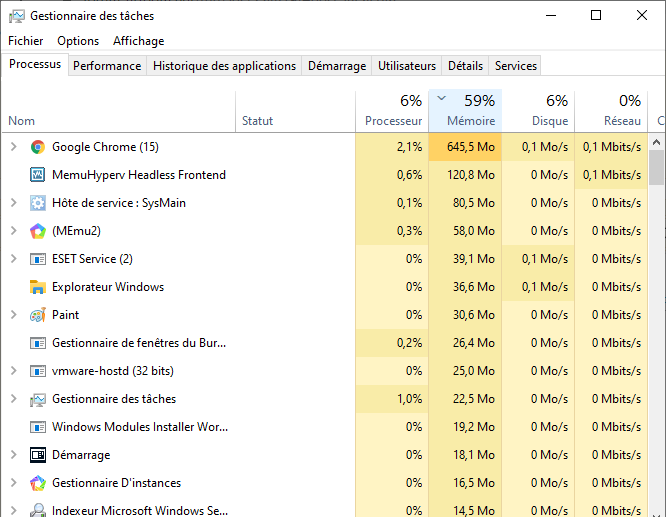Screen dimensions: 666x517
Task: Click the vmware-hostd process icon
Action: point(38,371)
